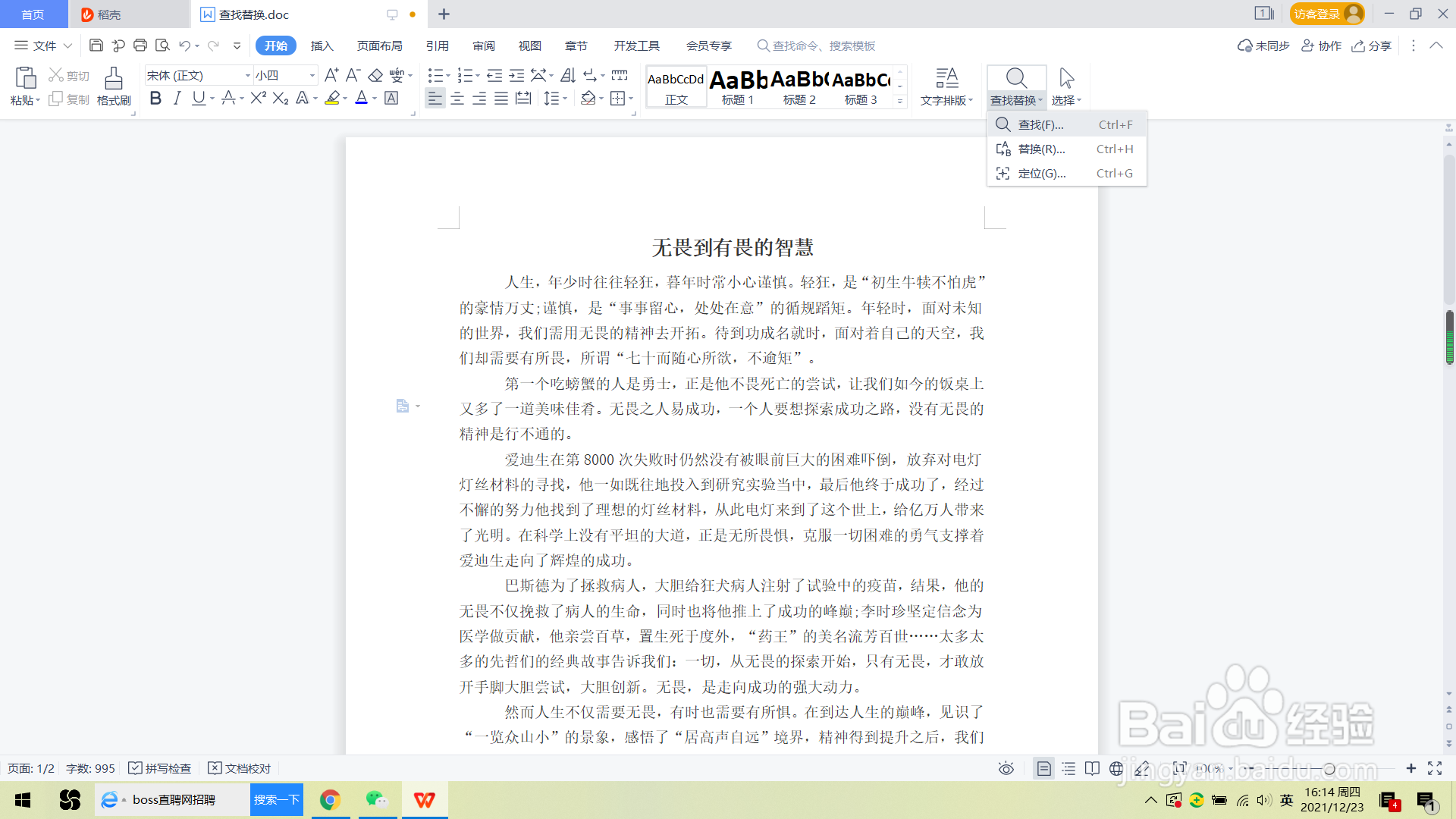Select 替换(R) from the dropdown menu
Image resolution: width=1456 pixels, height=819 pixels.
pyautogui.click(x=1041, y=149)
